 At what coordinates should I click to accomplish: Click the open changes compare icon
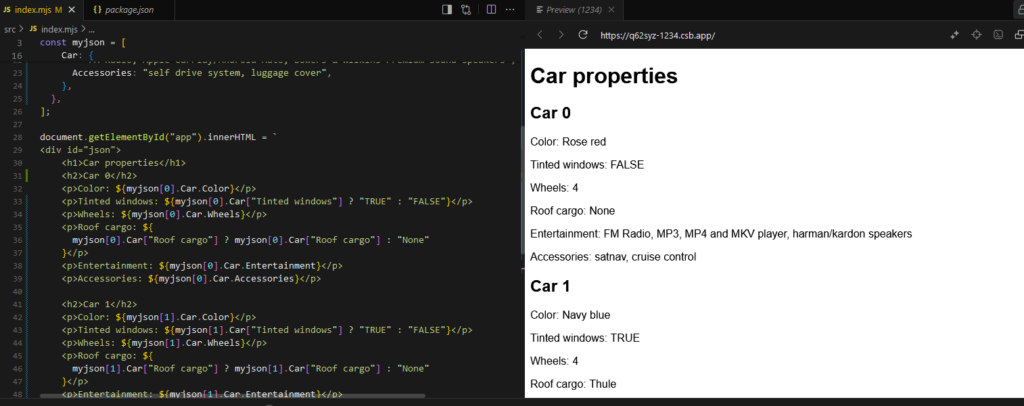point(466,10)
